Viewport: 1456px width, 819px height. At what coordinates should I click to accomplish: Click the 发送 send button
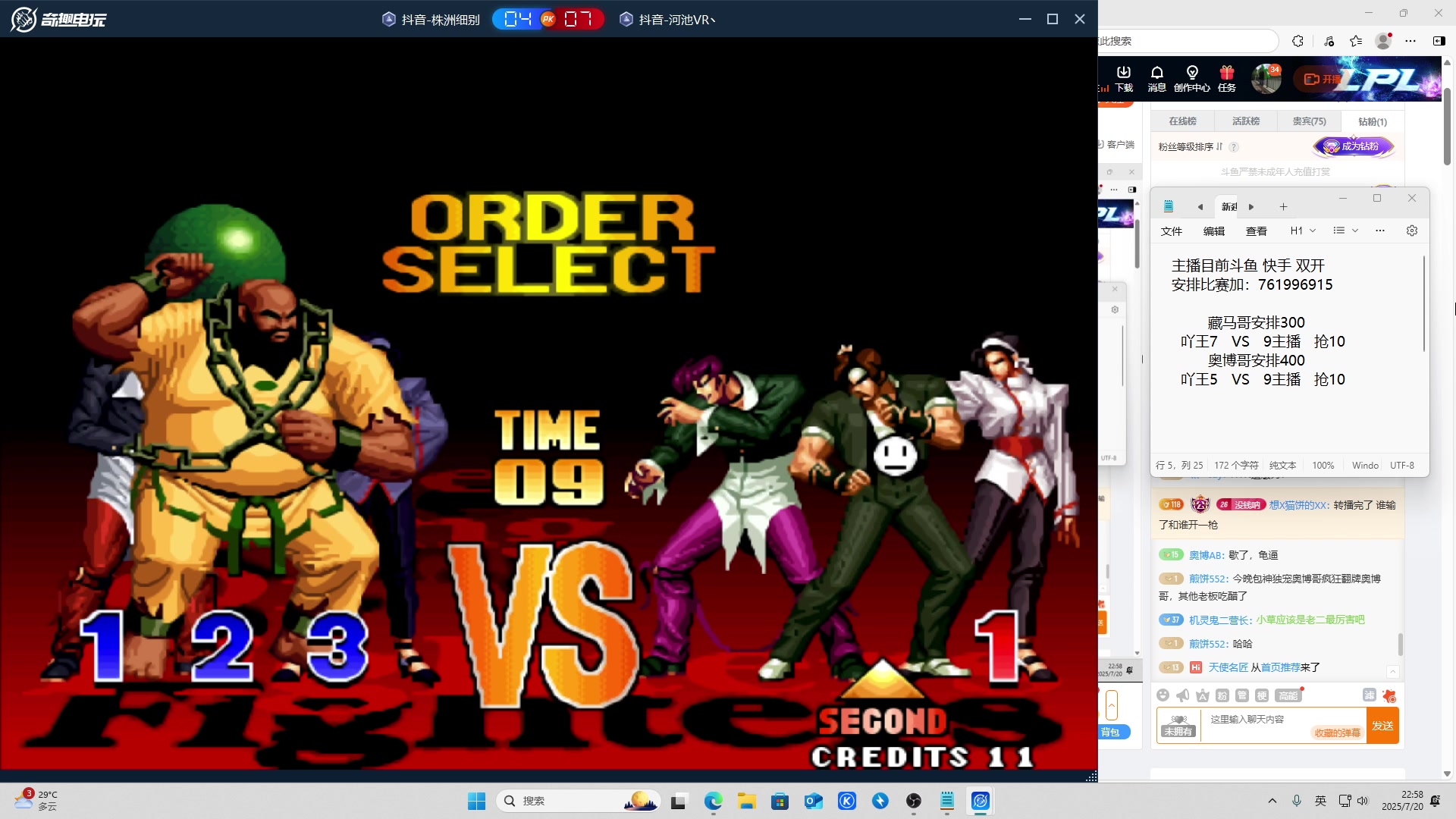pyautogui.click(x=1382, y=726)
